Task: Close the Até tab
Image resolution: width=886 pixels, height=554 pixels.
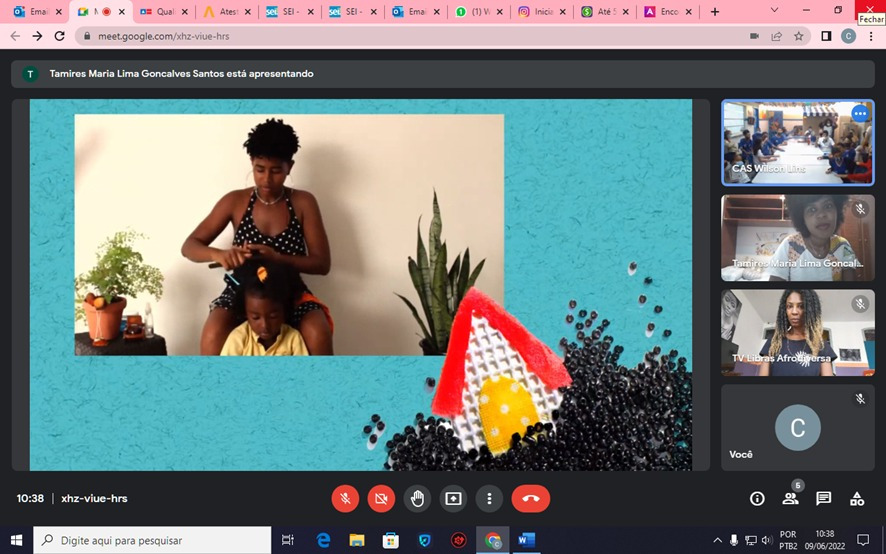Action: pos(626,11)
